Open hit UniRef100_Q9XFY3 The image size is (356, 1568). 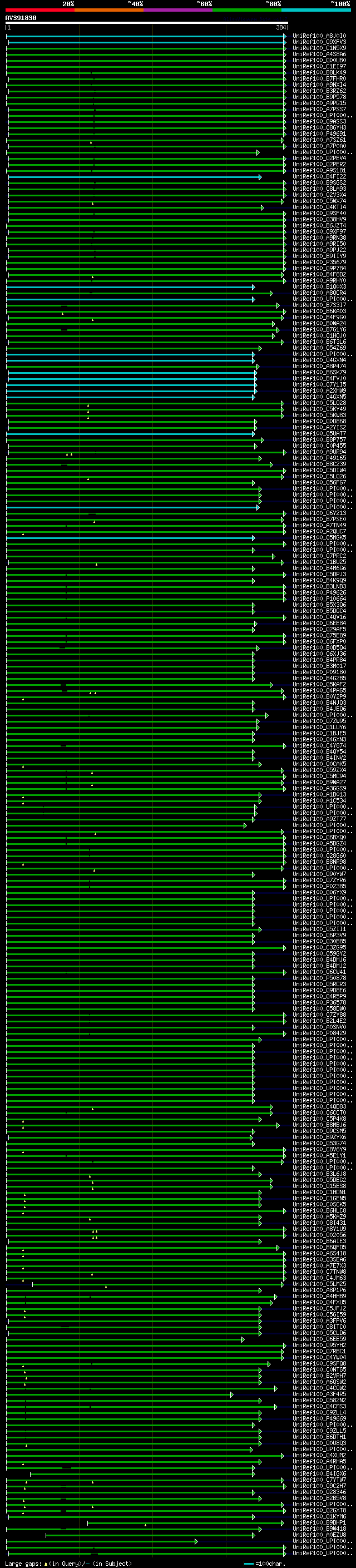click(319, 42)
